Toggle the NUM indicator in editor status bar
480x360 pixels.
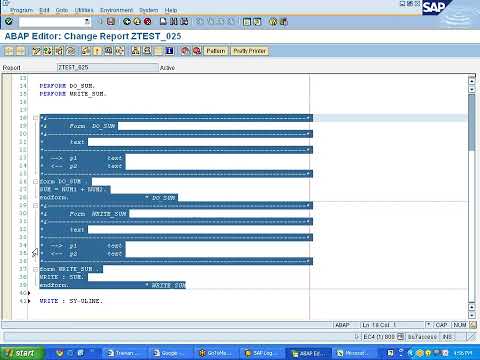(x=460, y=325)
